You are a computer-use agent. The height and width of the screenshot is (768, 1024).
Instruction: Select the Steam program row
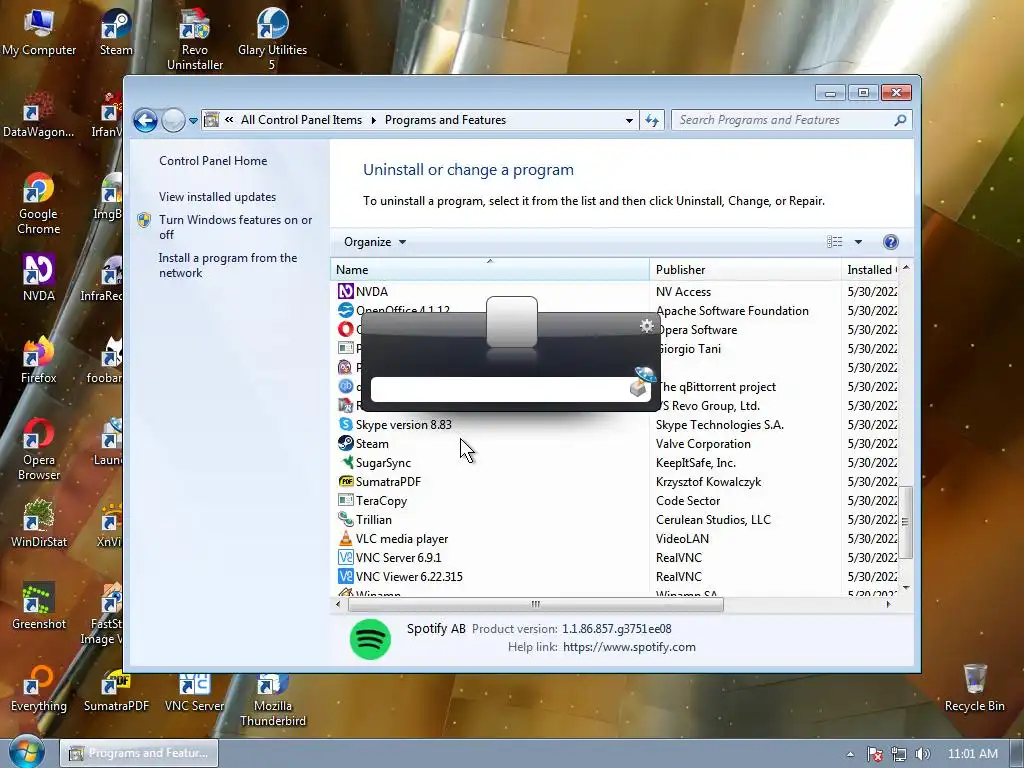pyautogui.click(x=614, y=444)
